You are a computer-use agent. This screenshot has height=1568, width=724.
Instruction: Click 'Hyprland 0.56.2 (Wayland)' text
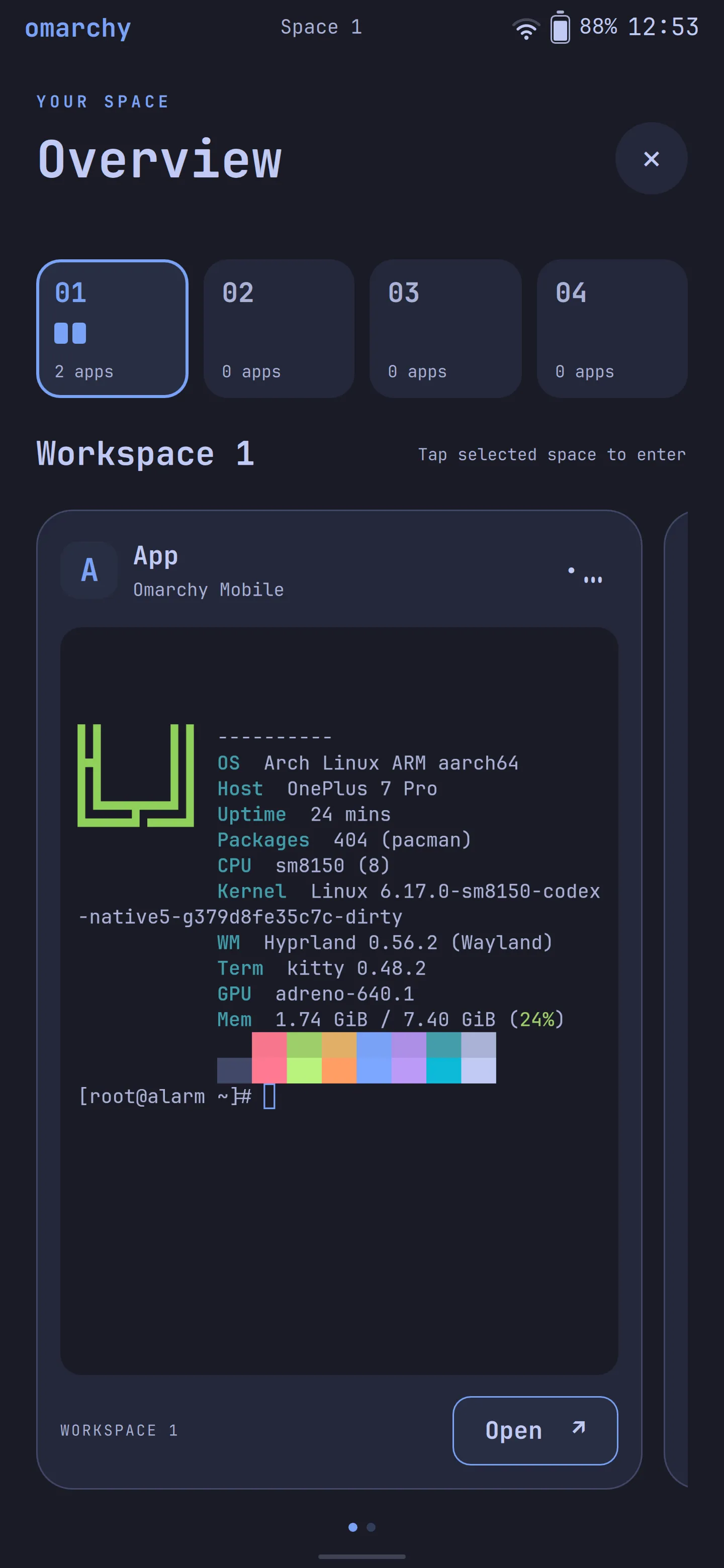(408, 942)
